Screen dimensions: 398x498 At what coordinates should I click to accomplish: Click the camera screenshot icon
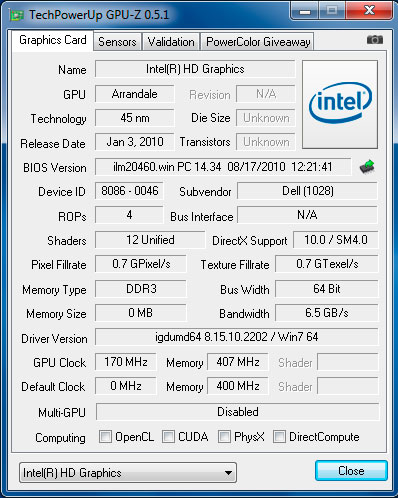click(x=375, y=40)
